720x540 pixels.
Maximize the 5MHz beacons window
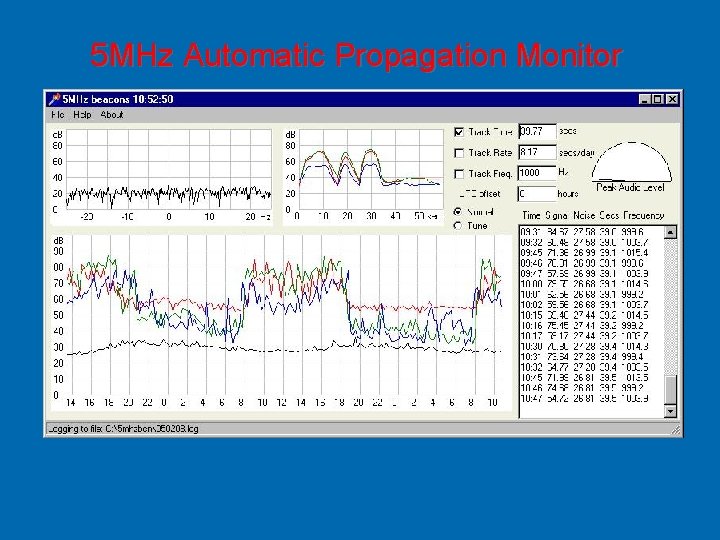(658, 99)
